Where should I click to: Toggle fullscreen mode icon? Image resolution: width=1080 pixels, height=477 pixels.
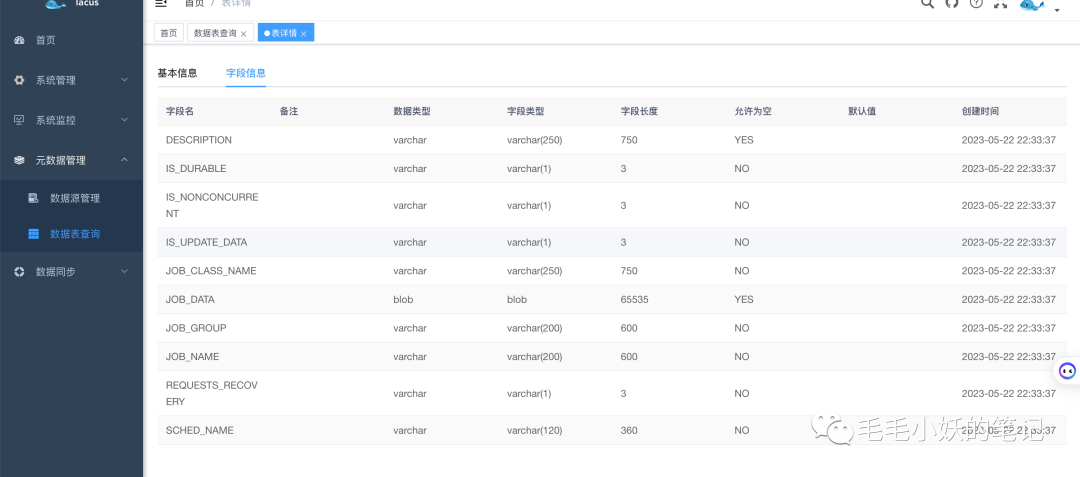(1000, 3)
